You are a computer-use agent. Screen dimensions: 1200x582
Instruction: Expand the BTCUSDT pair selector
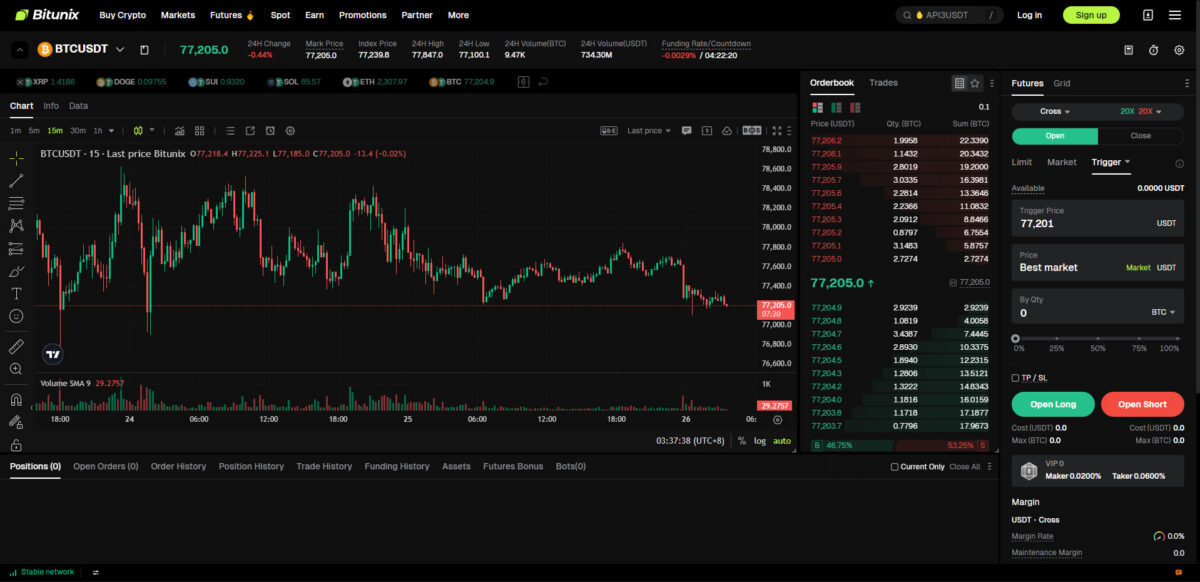click(120, 49)
